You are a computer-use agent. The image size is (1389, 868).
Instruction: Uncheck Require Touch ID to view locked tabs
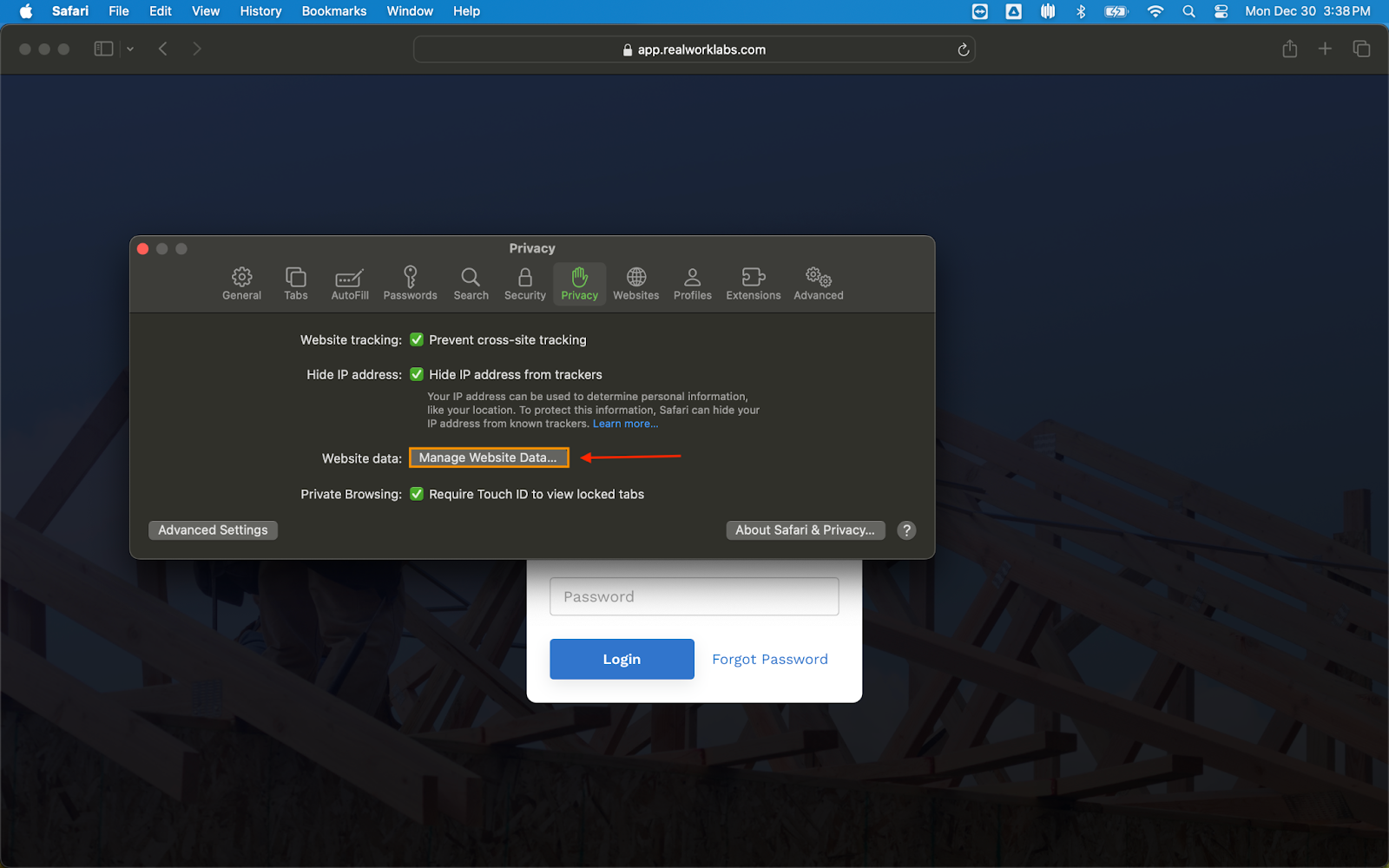pyautogui.click(x=417, y=494)
